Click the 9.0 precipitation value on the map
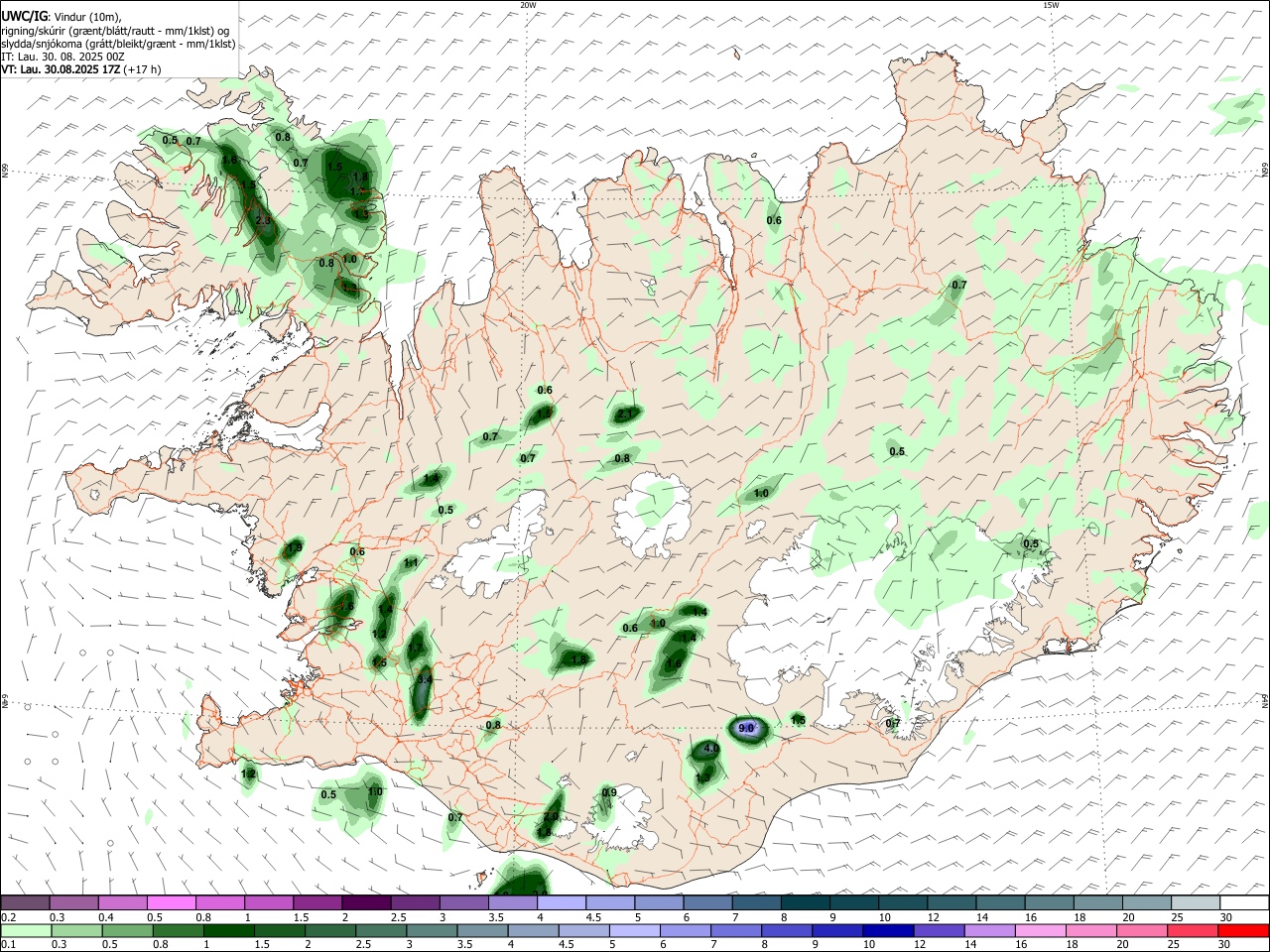The image size is (1270, 952). pos(748,728)
